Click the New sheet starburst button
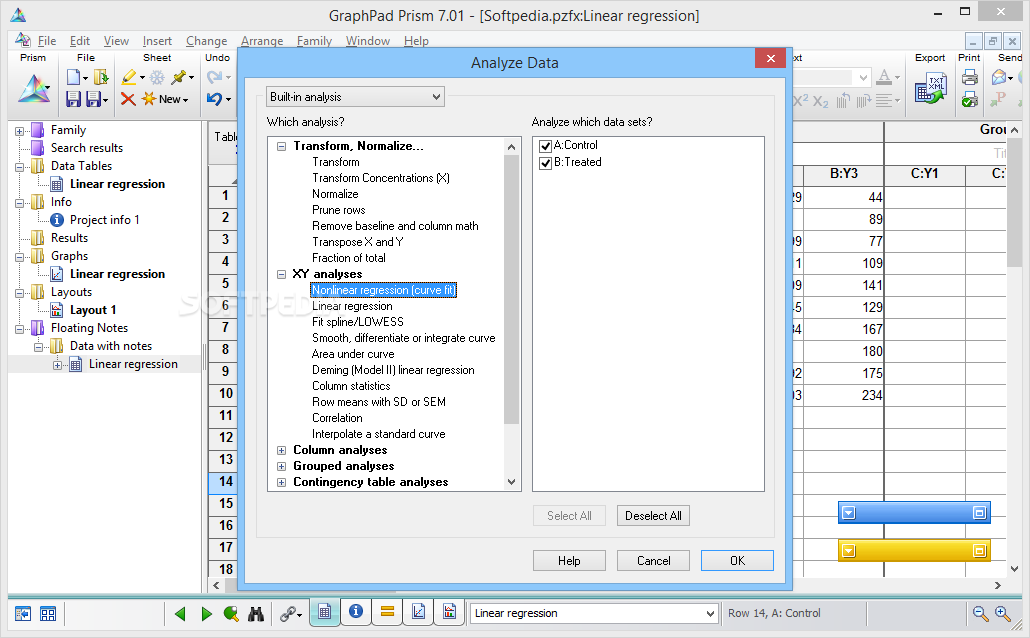 165,99
